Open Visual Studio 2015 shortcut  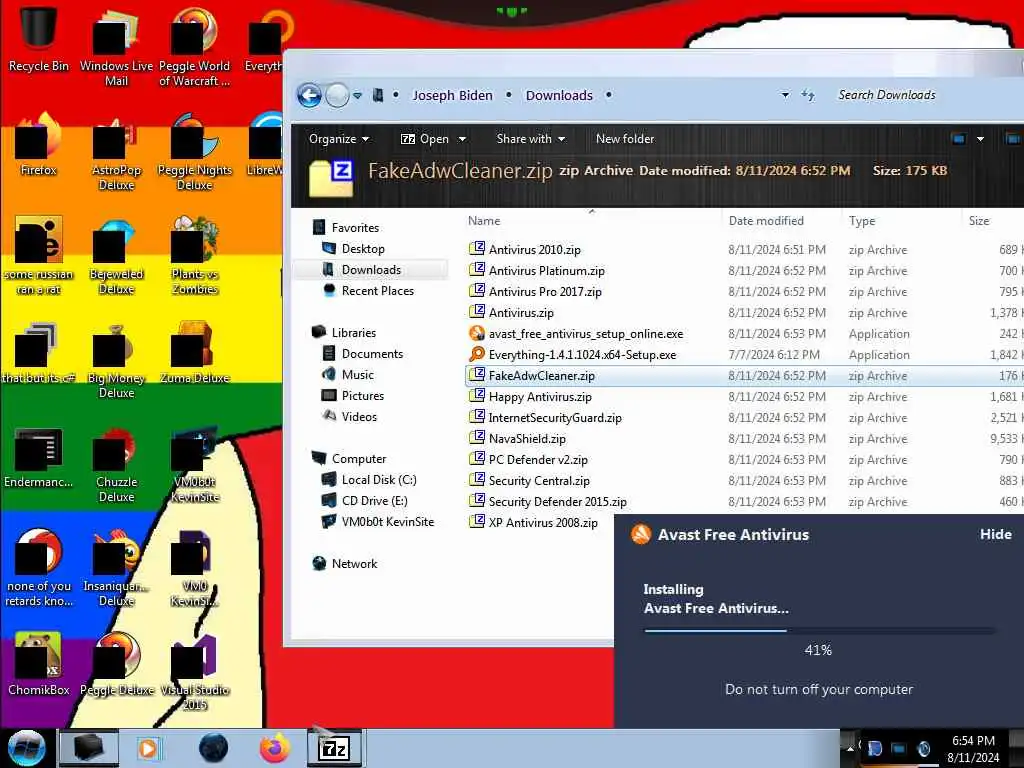point(195,671)
